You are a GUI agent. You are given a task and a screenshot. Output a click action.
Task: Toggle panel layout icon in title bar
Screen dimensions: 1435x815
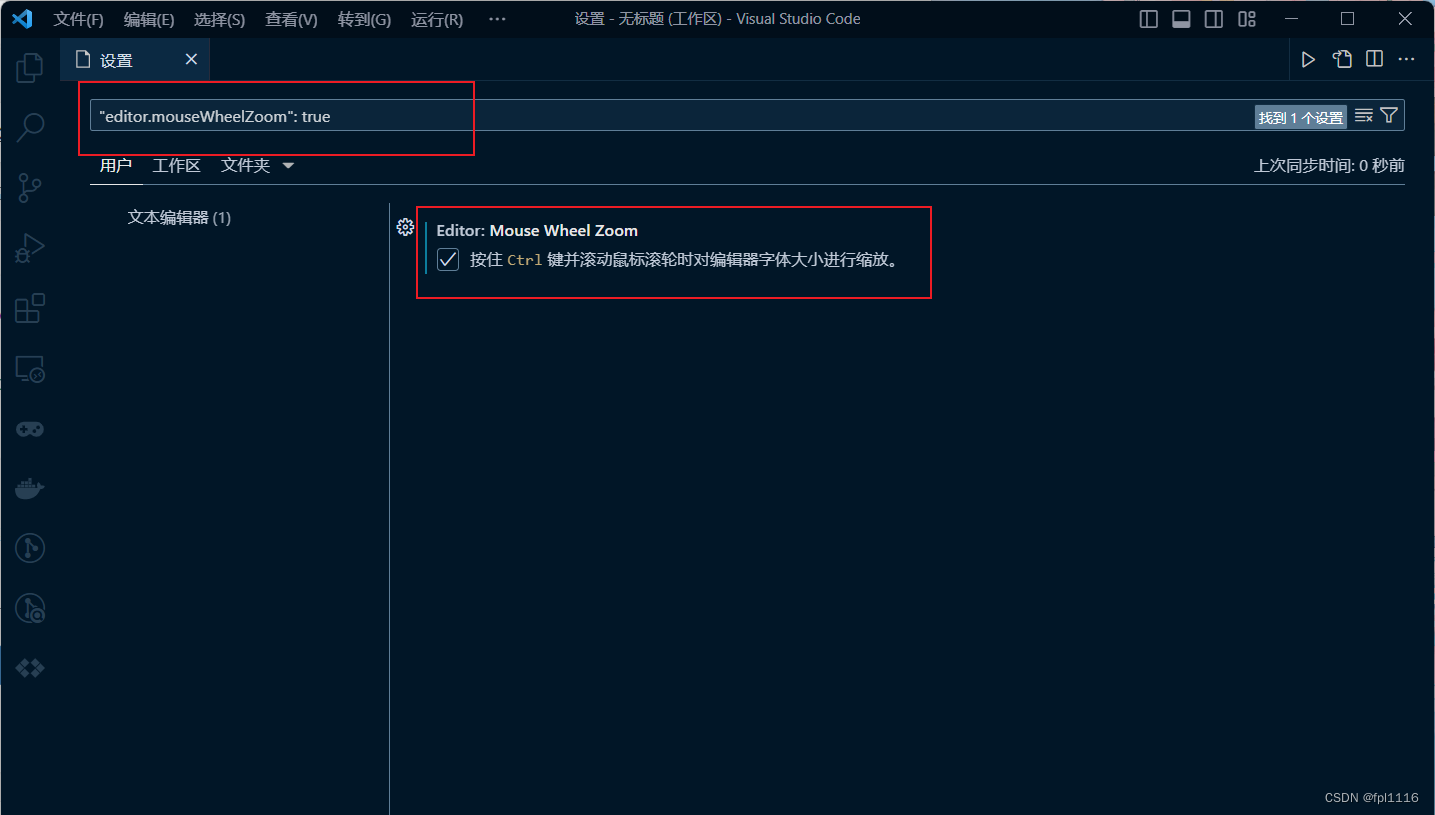tap(1181, 19)
